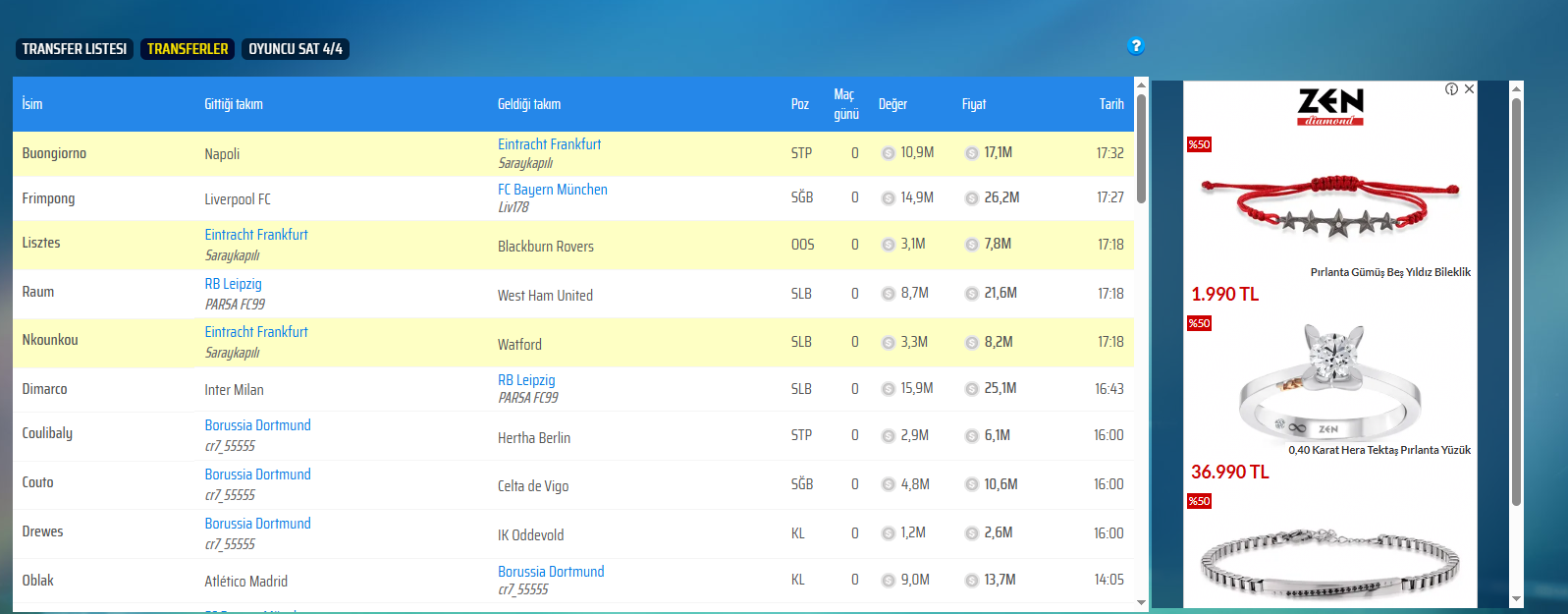Sort by the Poz column header
This screenshot has height=614, width=1568.
800,104
